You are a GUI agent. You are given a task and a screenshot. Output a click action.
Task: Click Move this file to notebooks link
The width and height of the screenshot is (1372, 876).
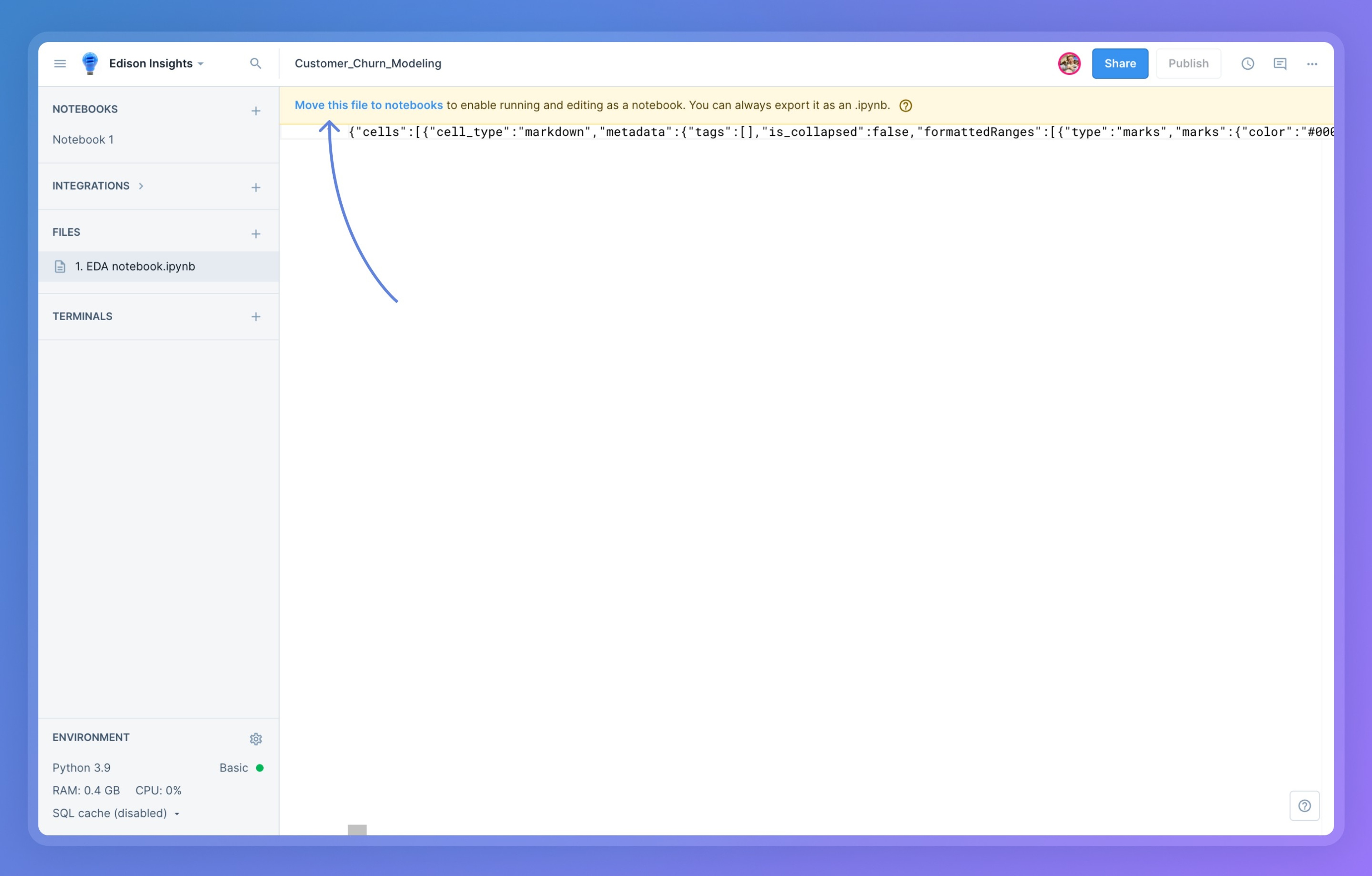pos(368,105)
